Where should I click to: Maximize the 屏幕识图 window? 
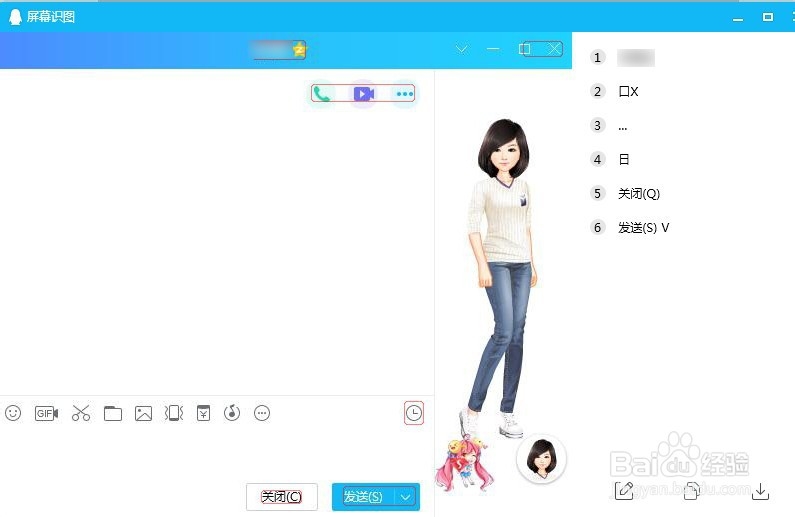[768, 17]
